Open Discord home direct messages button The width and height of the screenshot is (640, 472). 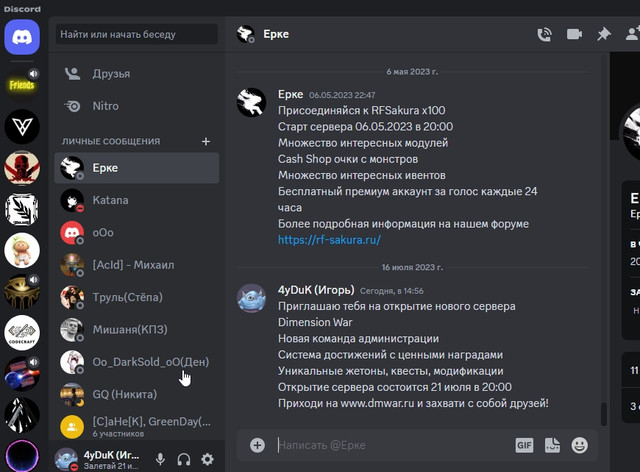(x=22, y=37)
